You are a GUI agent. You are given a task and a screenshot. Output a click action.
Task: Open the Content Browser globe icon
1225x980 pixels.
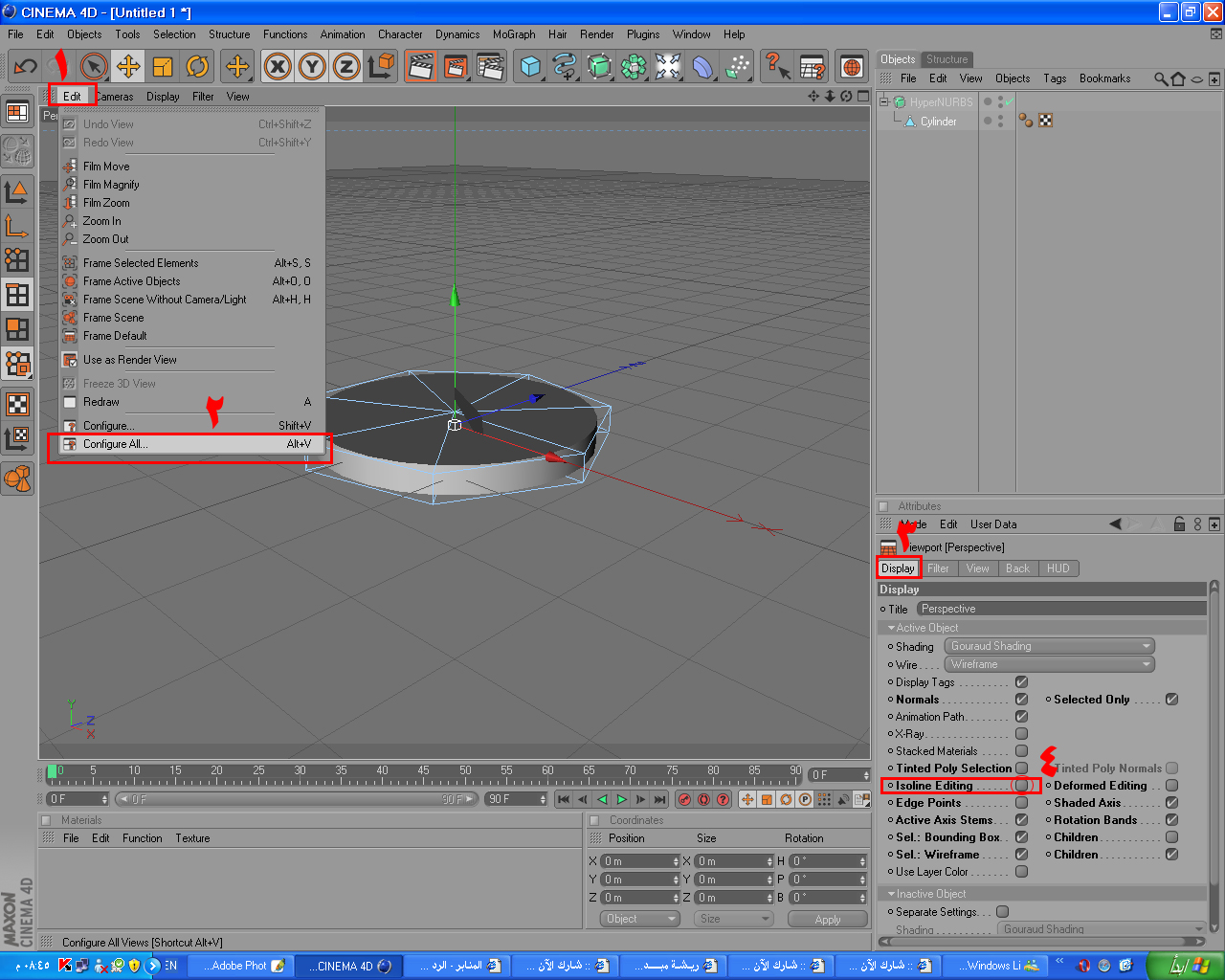(852, 66)
